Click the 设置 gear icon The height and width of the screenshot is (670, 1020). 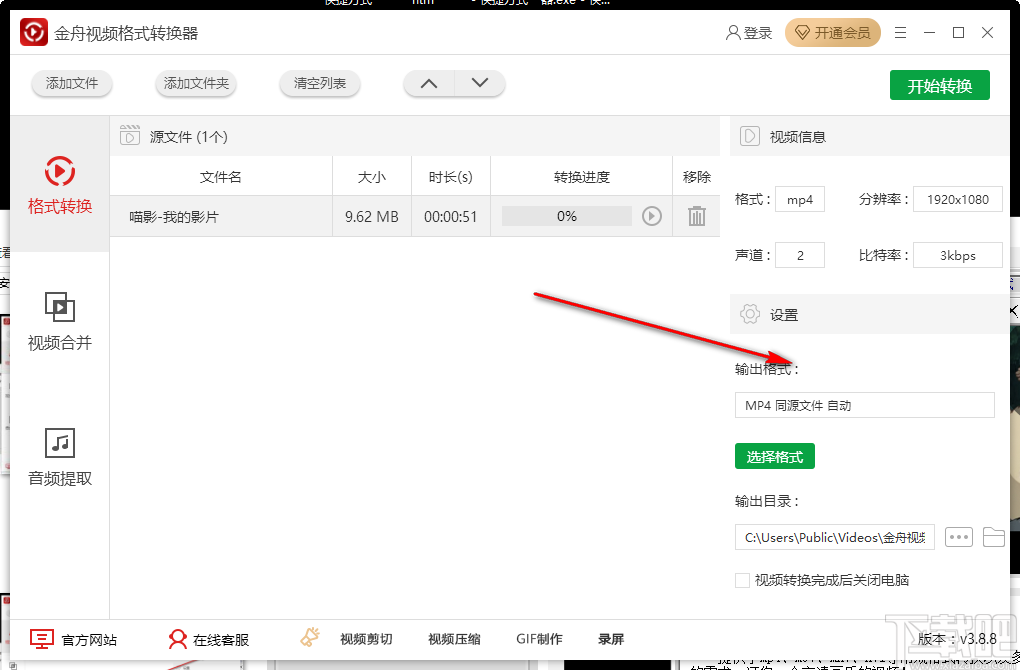(x=749, y=314)
